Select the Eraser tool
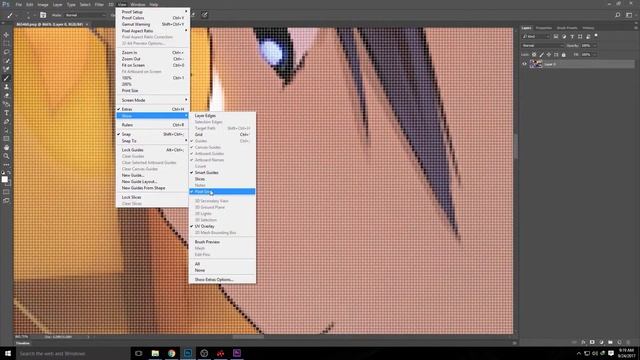The width and height of the screenshot is (640, 360). [x=6, y=96]
